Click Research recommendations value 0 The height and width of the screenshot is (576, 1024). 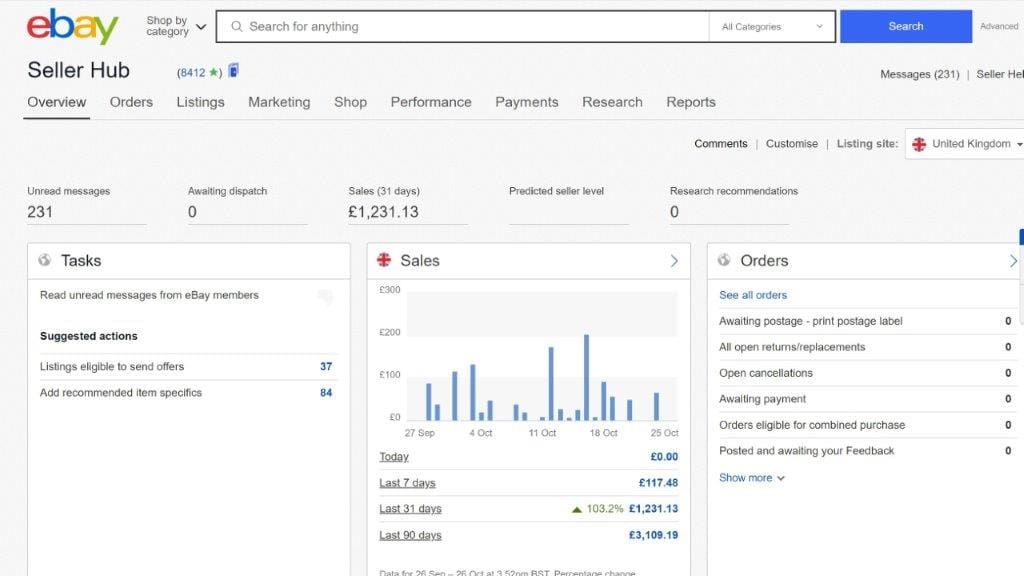[674, 212]
